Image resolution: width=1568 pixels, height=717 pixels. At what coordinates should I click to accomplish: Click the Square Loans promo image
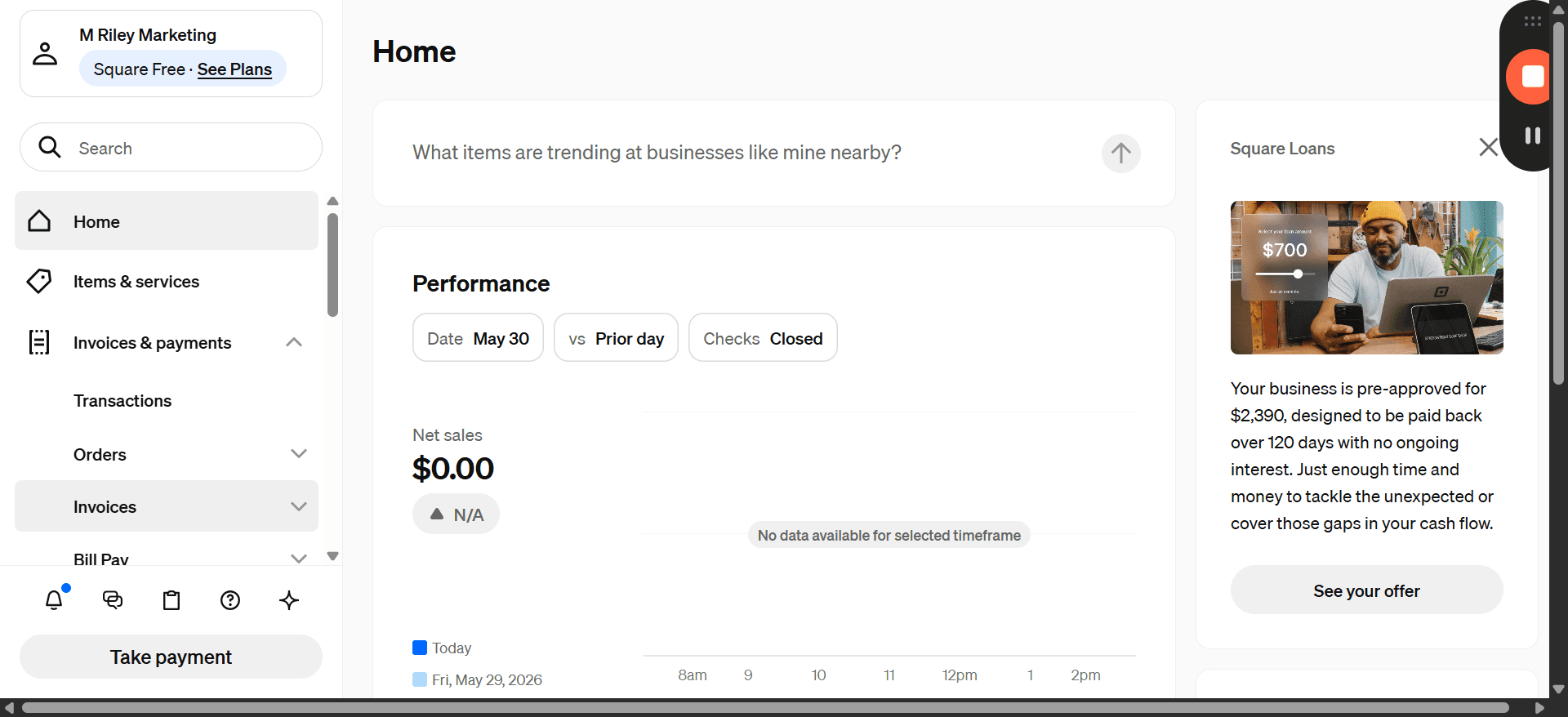[x=1366, y=278]
